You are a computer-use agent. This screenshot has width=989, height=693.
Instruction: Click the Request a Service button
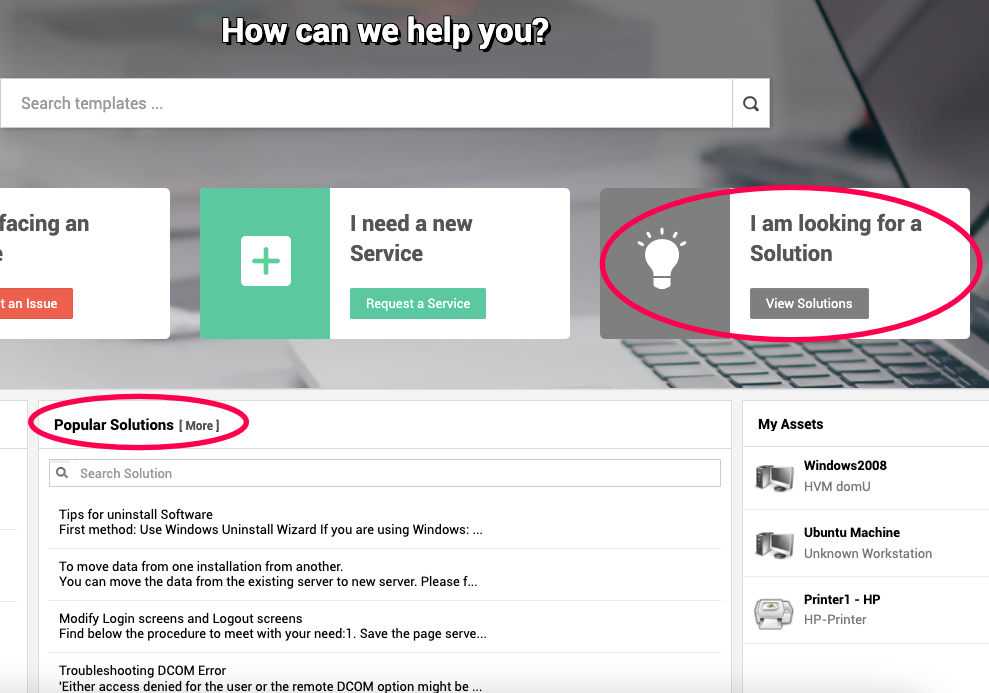[418, 303]
